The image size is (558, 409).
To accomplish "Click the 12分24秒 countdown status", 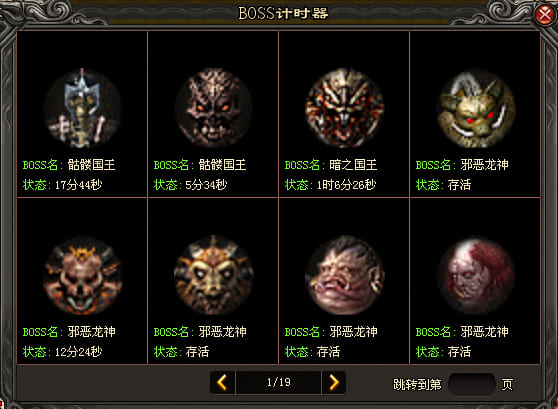I will pos(78,352).
